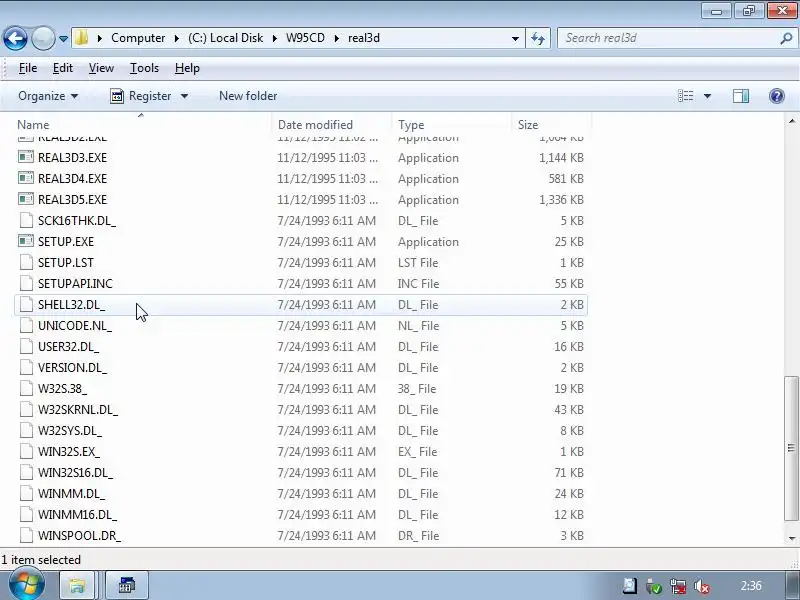Select WIN32S16.DL_ file name
The height and width of the screenshot is (600, 800).
coord(76,472)
